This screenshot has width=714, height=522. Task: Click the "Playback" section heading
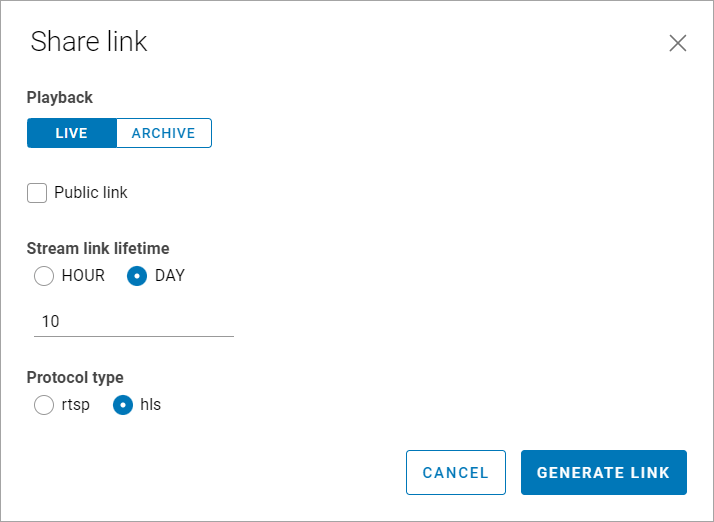pyautogui.click(x=60, y=98)
